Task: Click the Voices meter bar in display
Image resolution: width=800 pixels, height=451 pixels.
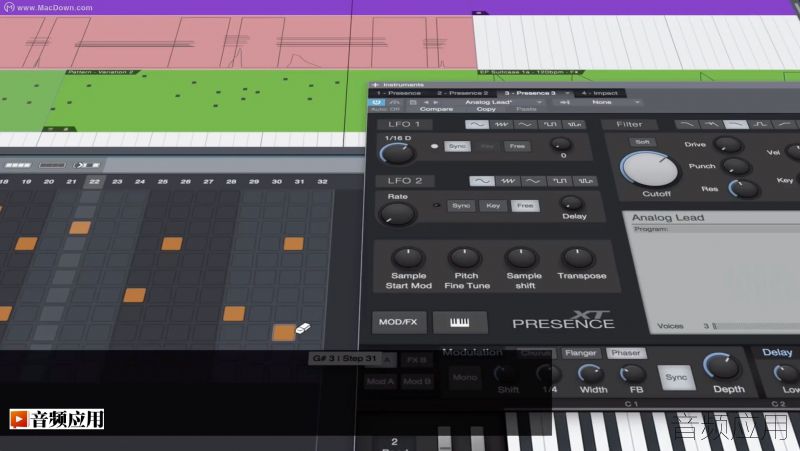Action: [756, 326]
